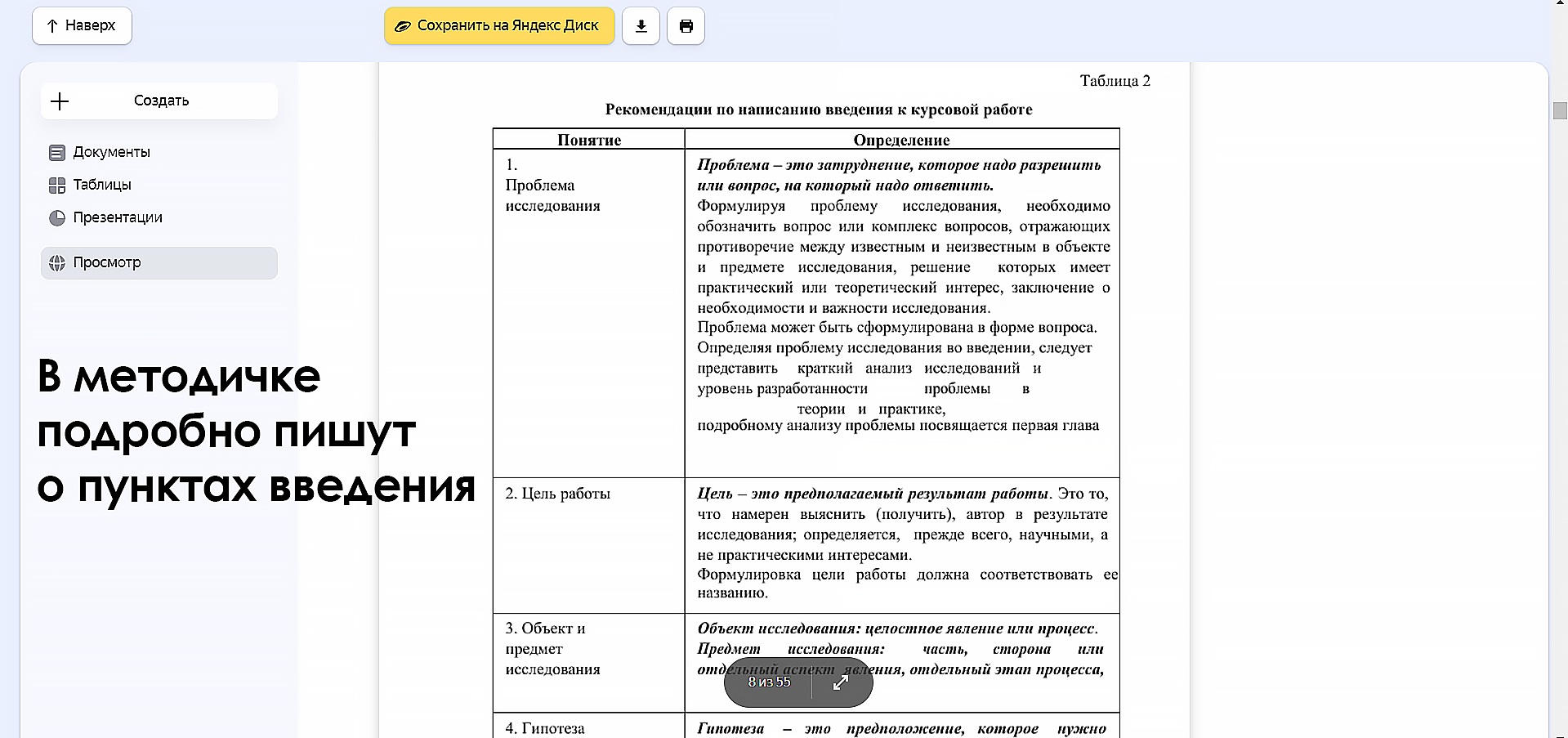The height and width of the screenshot is (738, 1568).
Task: Save document via Сохранить на Яндекс Диск
Action: click(x=499, y=25)
